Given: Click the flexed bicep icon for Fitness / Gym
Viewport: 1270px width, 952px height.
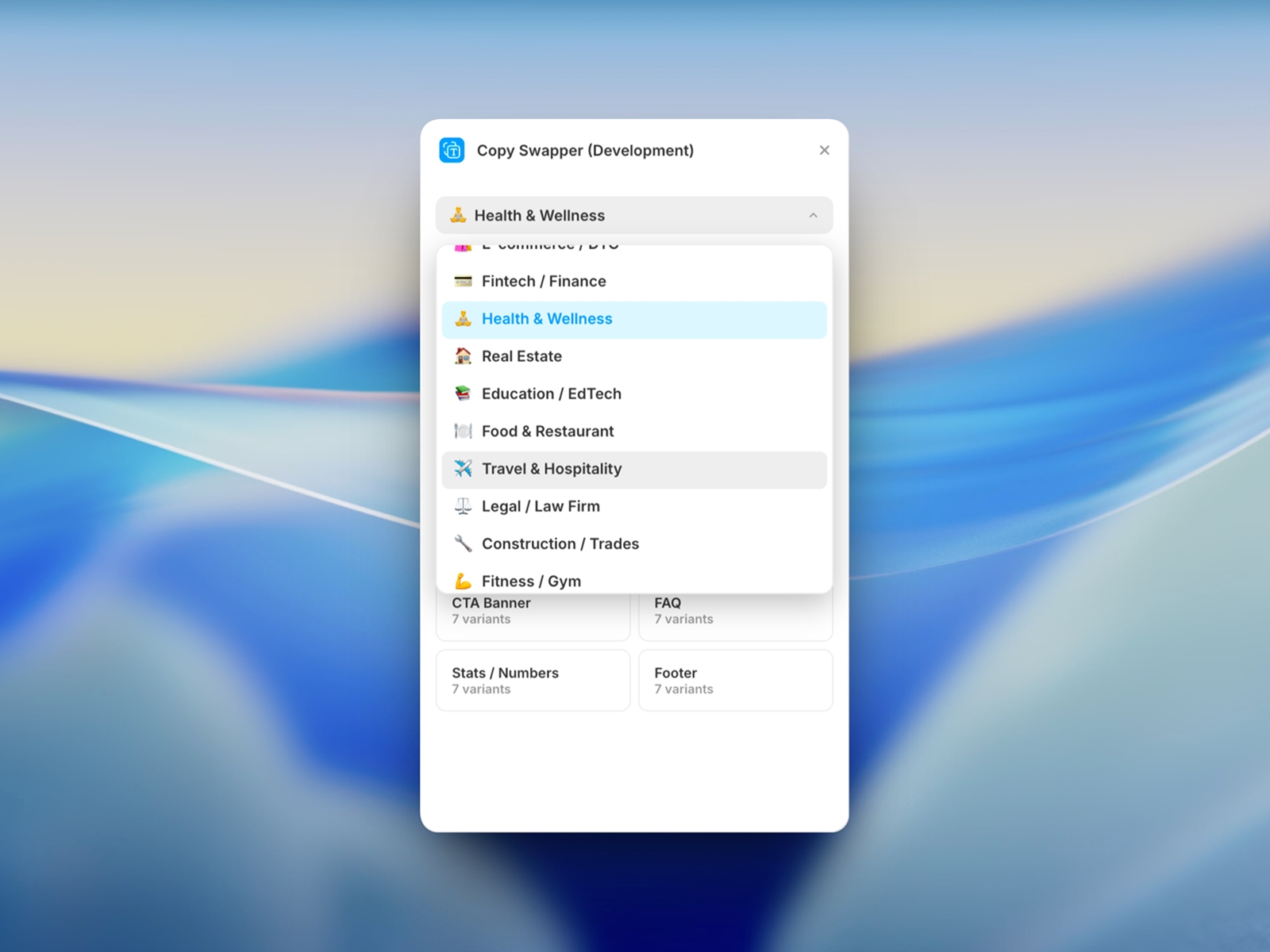Looking at the screenshot, I should (464, 581).
